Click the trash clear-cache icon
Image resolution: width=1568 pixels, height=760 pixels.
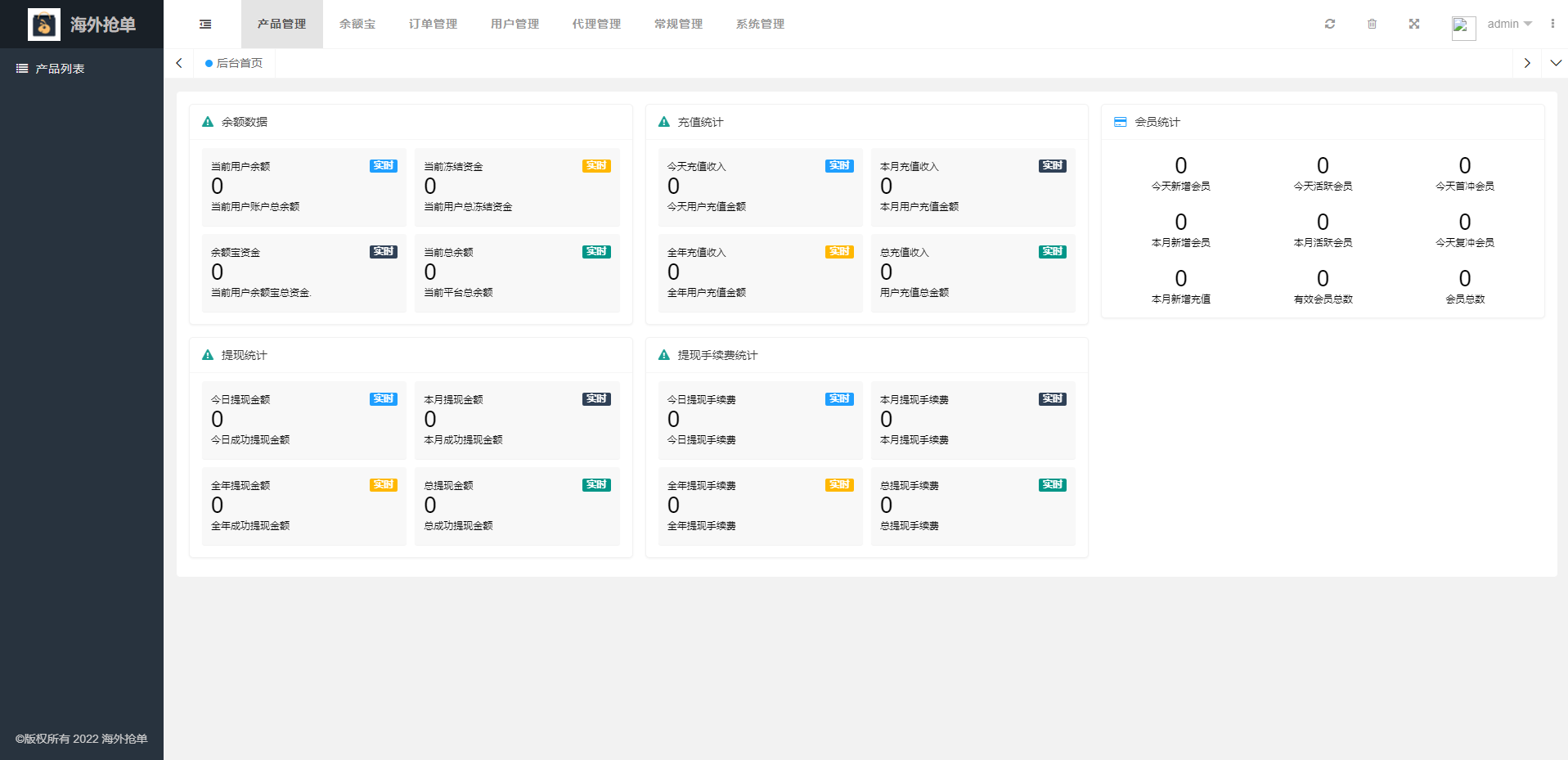1372,24
